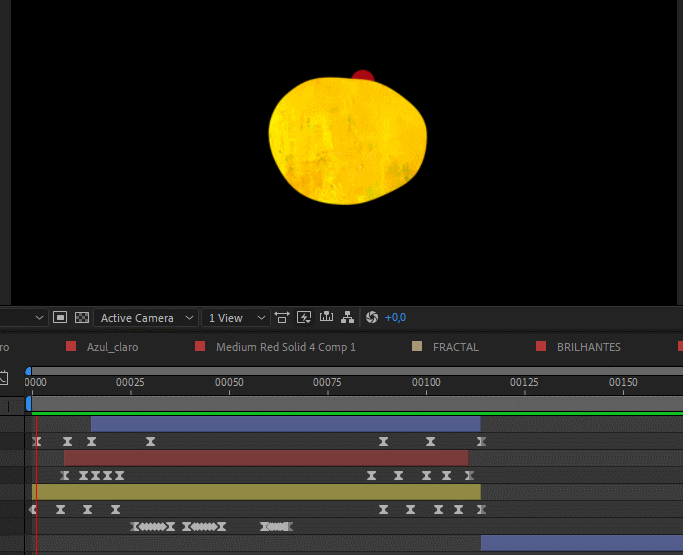Select the first keyframe beneath the red layer bar
Image resolution: width=683 pixels, height=555 pixels.
(x=64, y=476)
